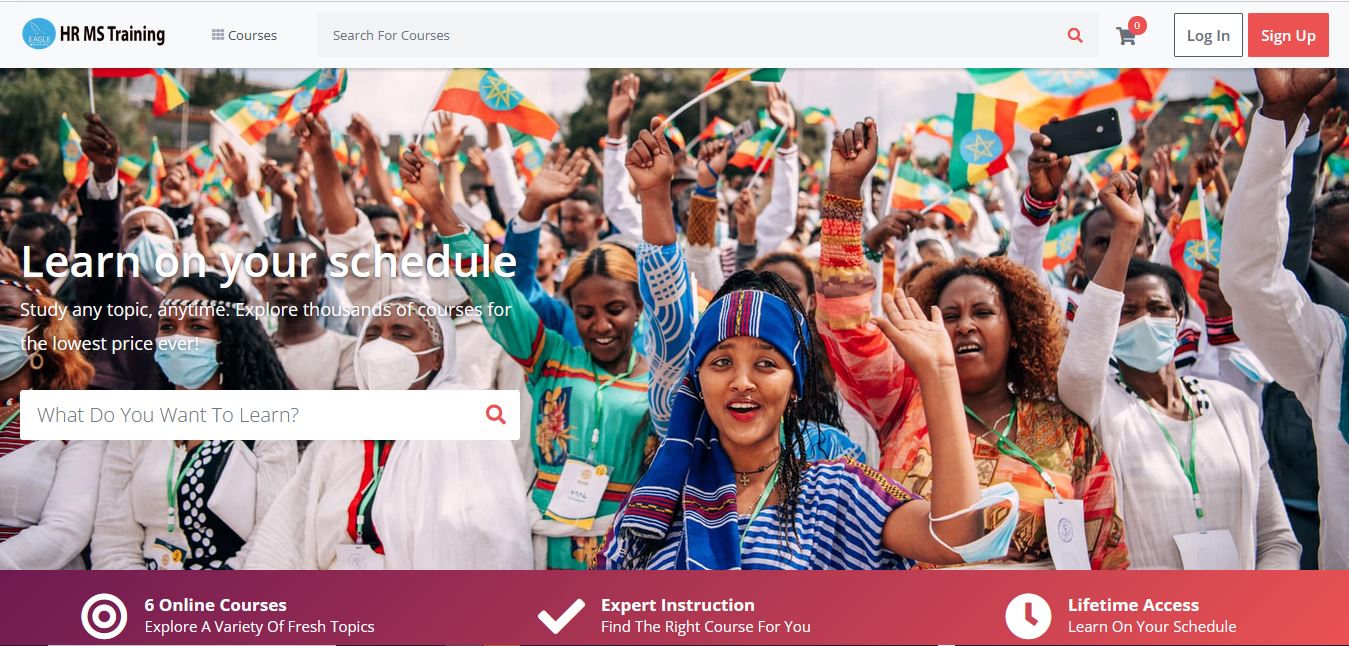Click Explore A Variety Of Fresh Topics text
The width and height of the screenshot is (1349, 646).
[x=259, y=627]
